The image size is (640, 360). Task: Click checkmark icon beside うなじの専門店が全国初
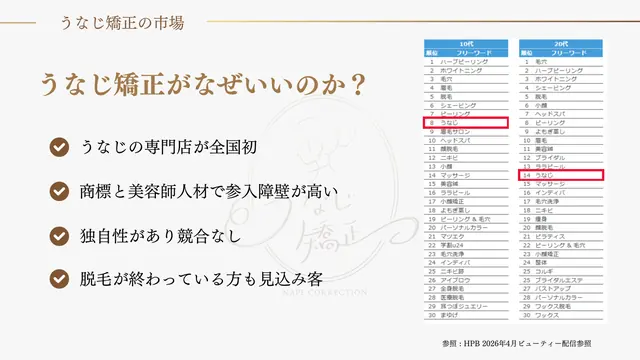(x=59, y=147)
